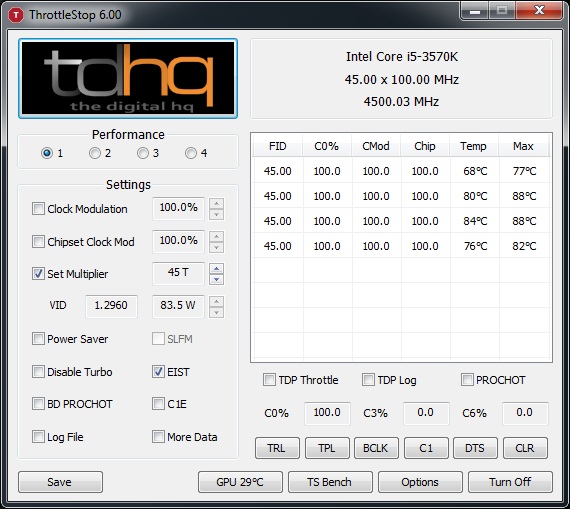Click the VID wattage up arrow
570x509 pixels.
(217, 301)
